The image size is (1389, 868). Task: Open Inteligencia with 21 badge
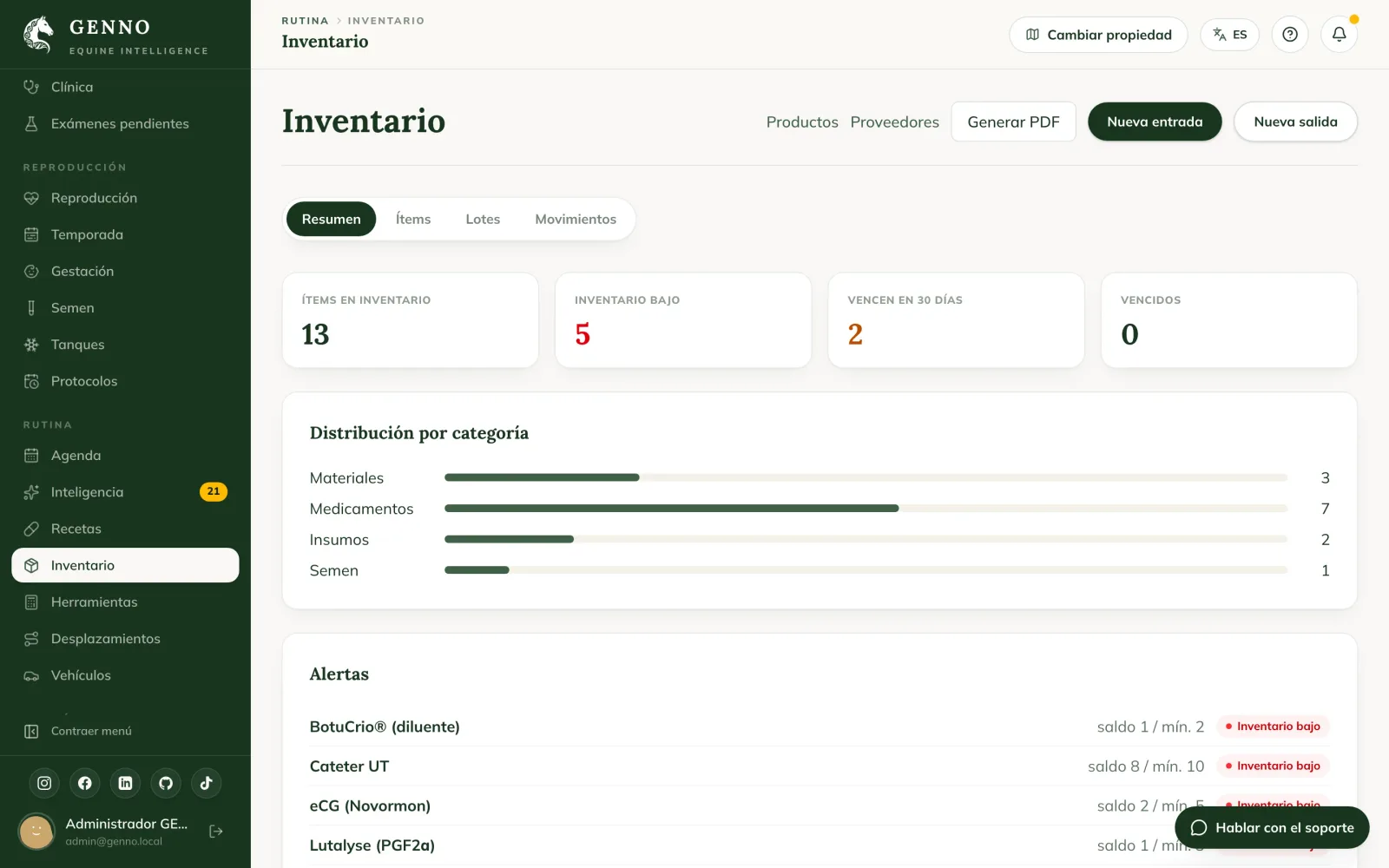click(x=125, y=492)
